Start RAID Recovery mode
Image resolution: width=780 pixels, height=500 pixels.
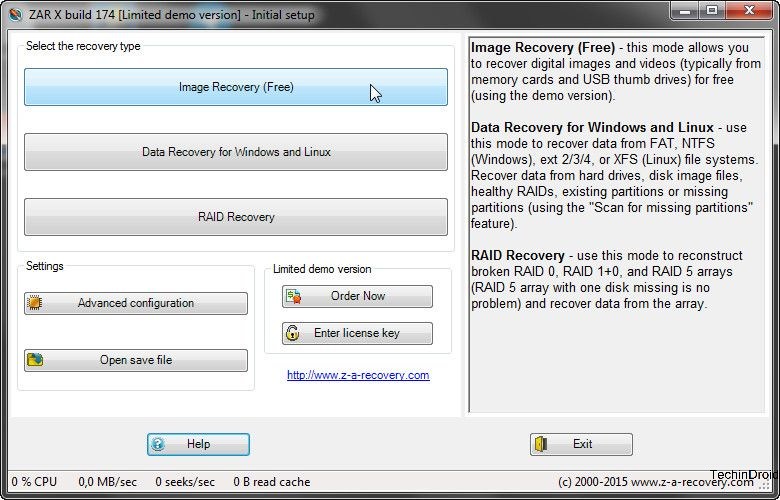236,217
